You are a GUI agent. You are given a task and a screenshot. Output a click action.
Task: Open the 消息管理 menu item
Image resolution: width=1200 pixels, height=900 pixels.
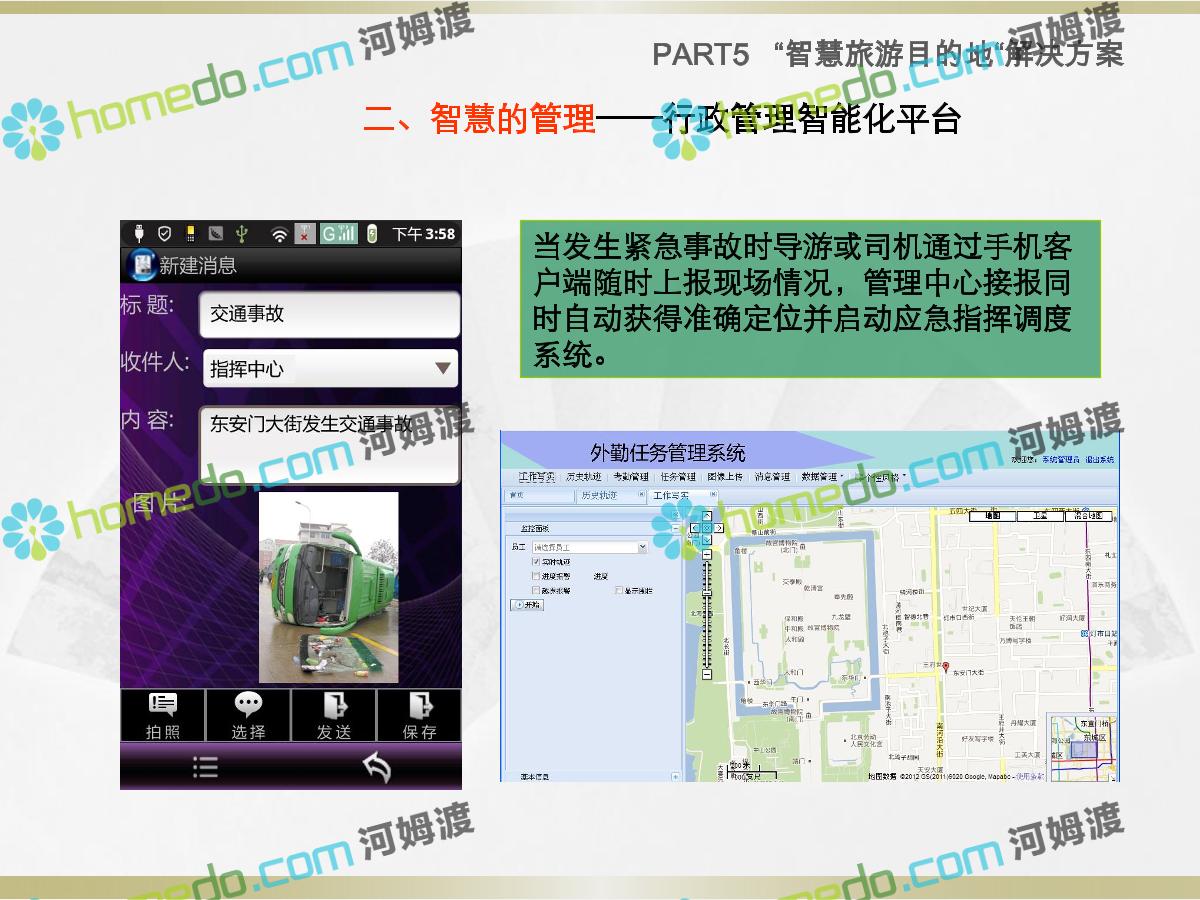772,477
